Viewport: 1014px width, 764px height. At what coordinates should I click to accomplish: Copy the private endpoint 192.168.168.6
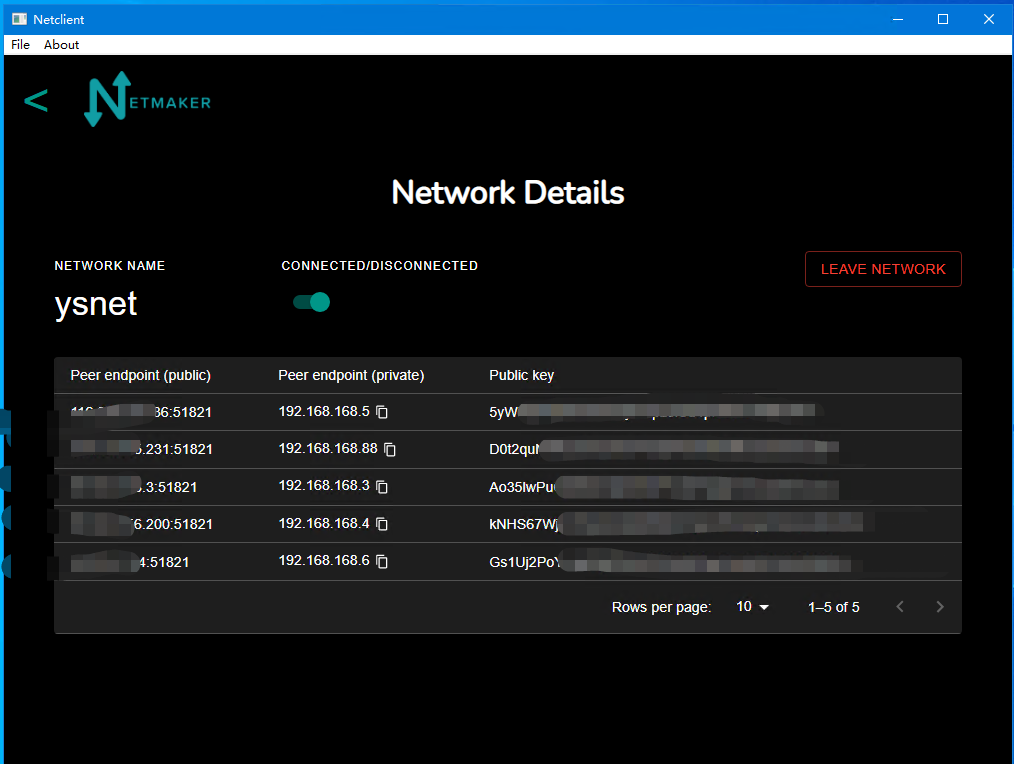[x=381, y=561]
